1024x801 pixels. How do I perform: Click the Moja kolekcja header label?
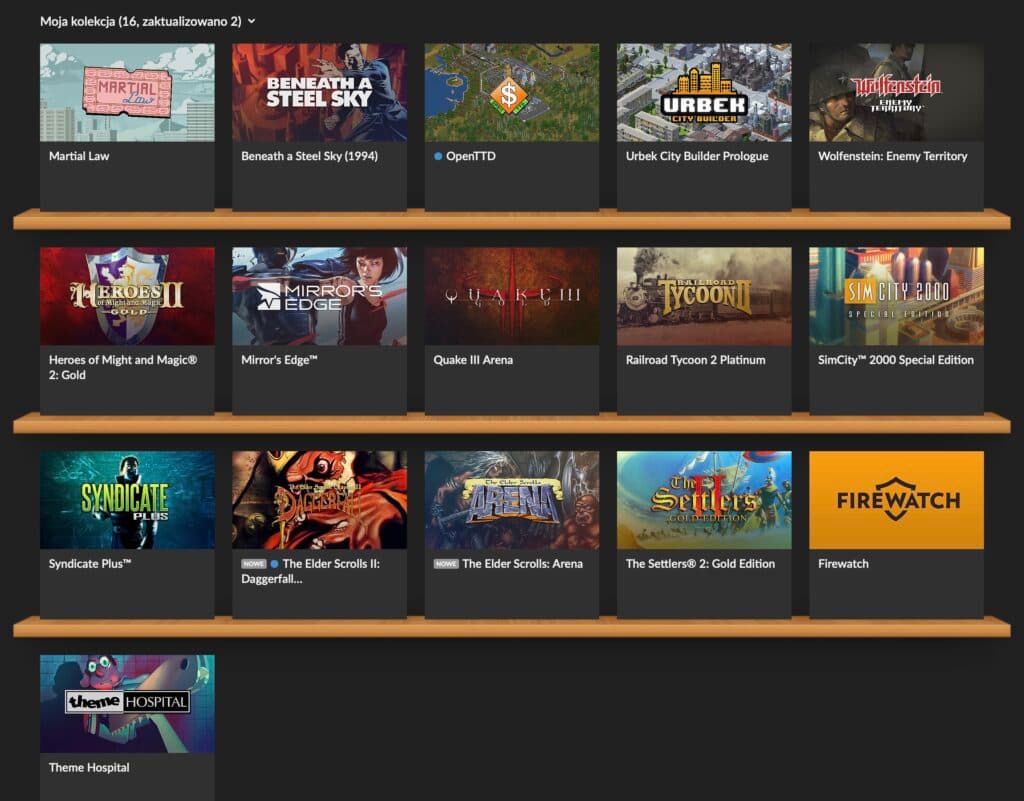(x=140, y=22)
